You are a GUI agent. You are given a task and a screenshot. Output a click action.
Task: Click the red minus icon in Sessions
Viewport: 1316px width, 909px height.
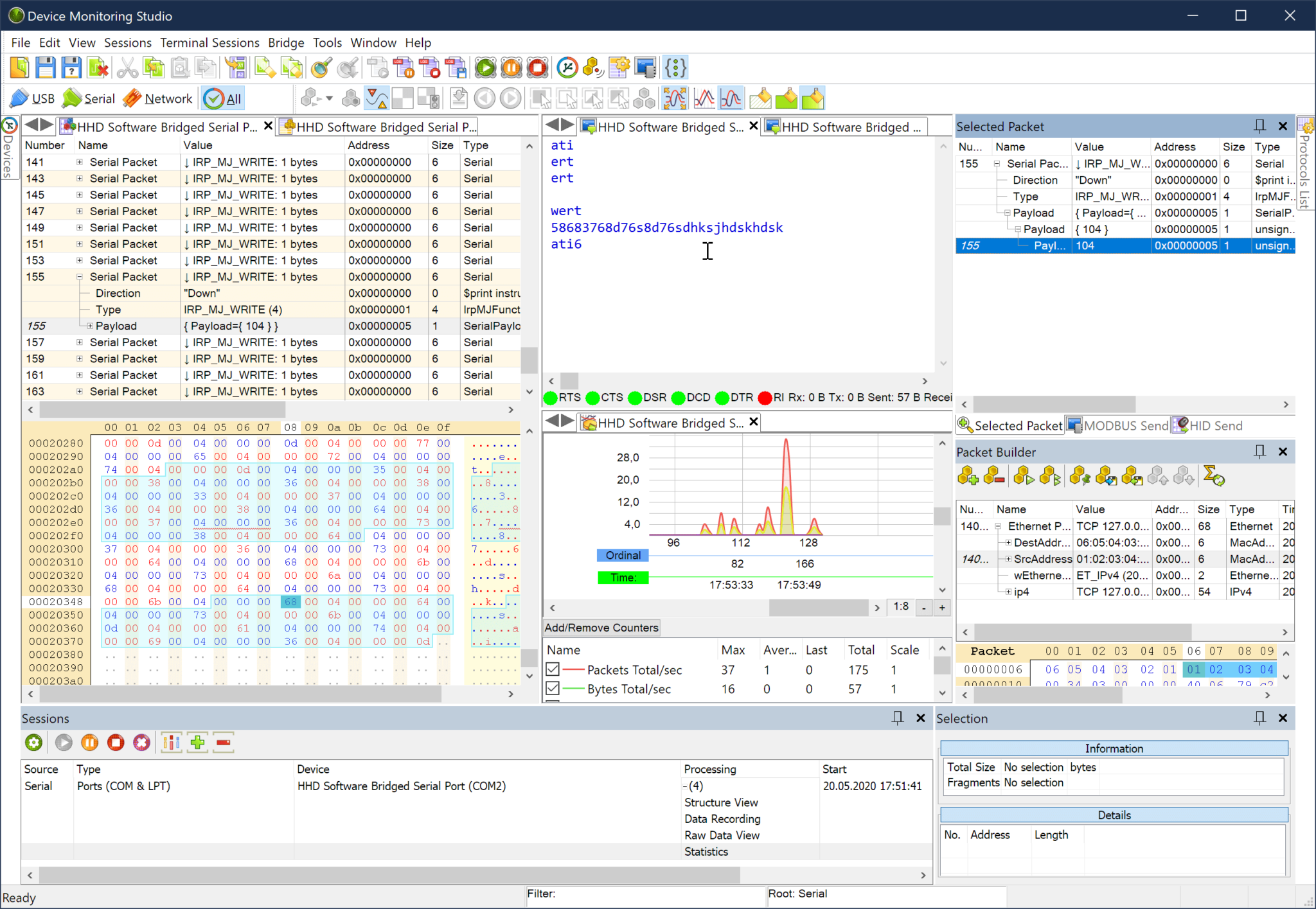[224, 743]
